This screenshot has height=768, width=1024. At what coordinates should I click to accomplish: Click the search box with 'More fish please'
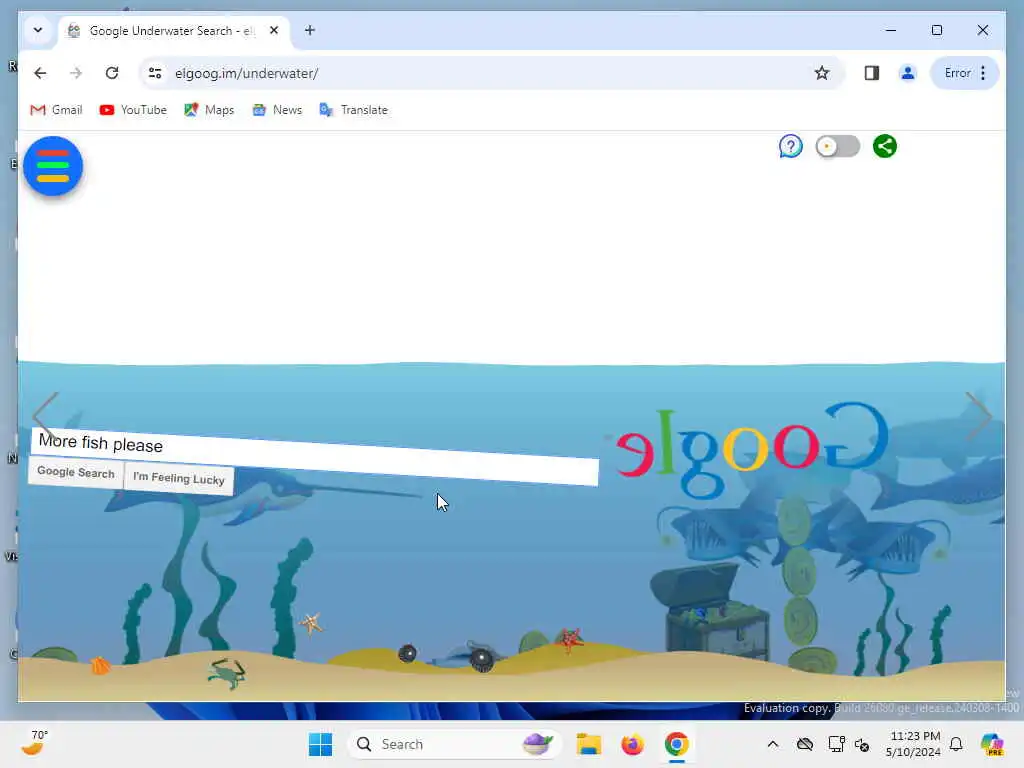314,456
